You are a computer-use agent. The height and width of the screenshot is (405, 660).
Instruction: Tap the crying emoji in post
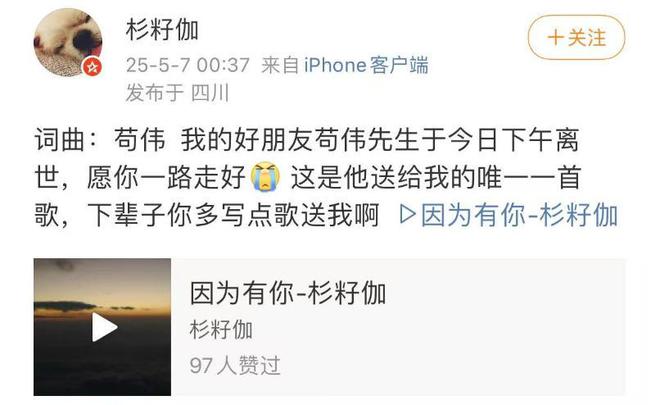click(265, 177)
